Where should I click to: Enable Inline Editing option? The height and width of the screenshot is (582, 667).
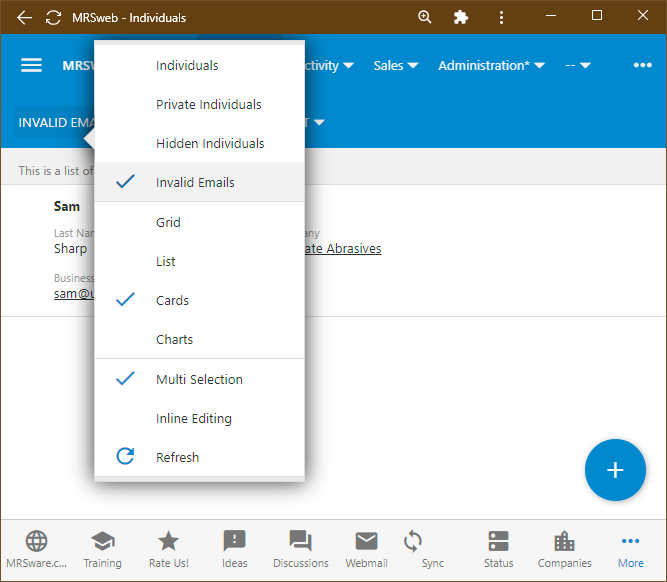(199, 418)
